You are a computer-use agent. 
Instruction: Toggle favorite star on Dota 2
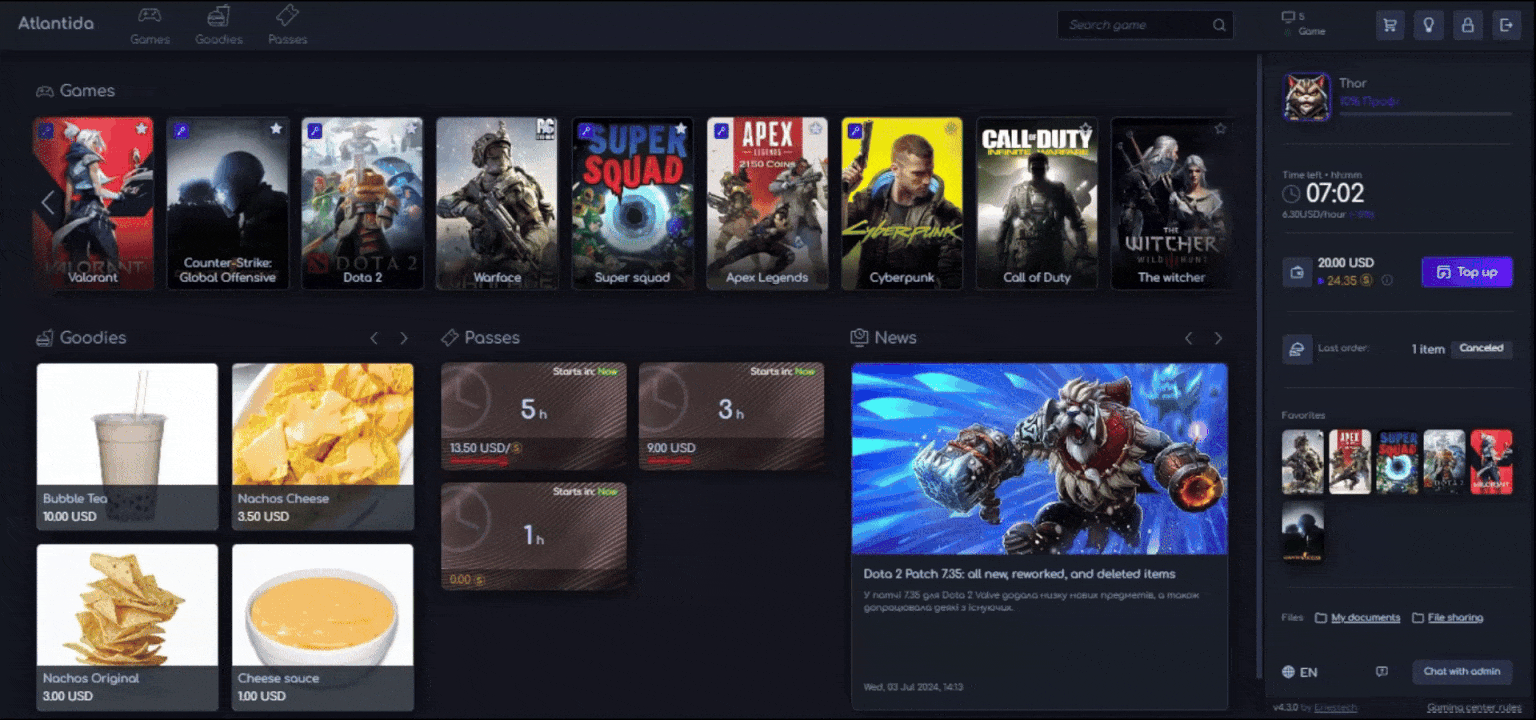(411, 129)
